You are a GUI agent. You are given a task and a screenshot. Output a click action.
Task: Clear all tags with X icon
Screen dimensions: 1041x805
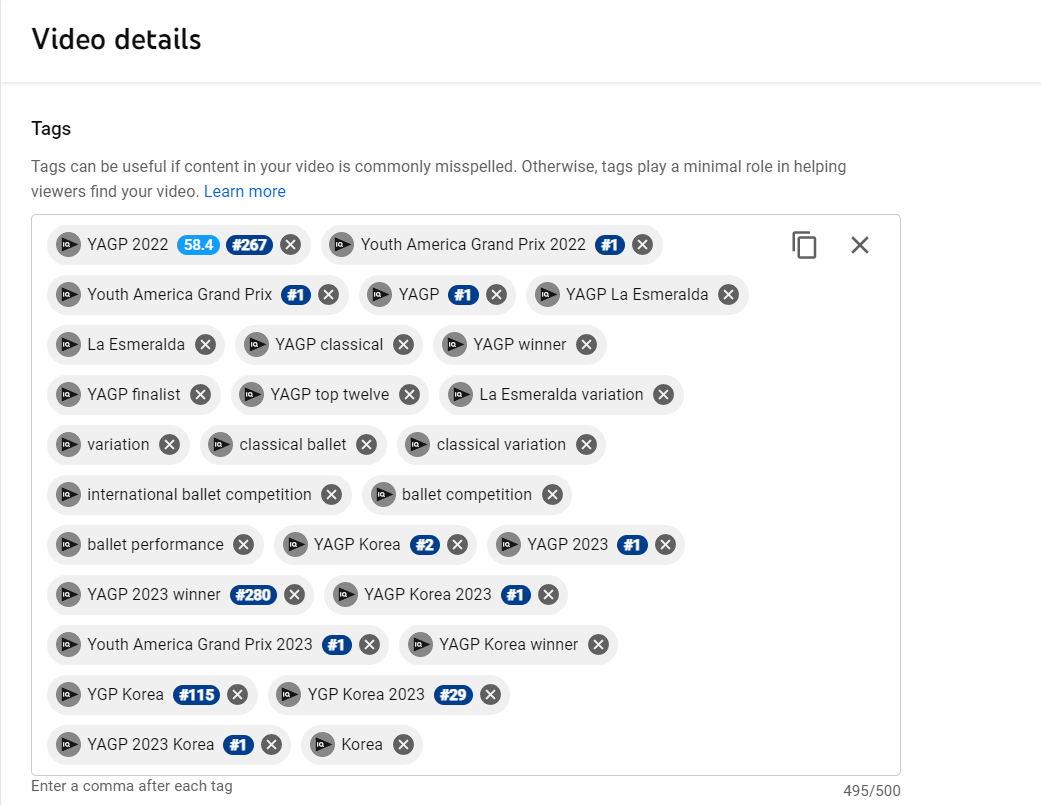click(860, 245)
